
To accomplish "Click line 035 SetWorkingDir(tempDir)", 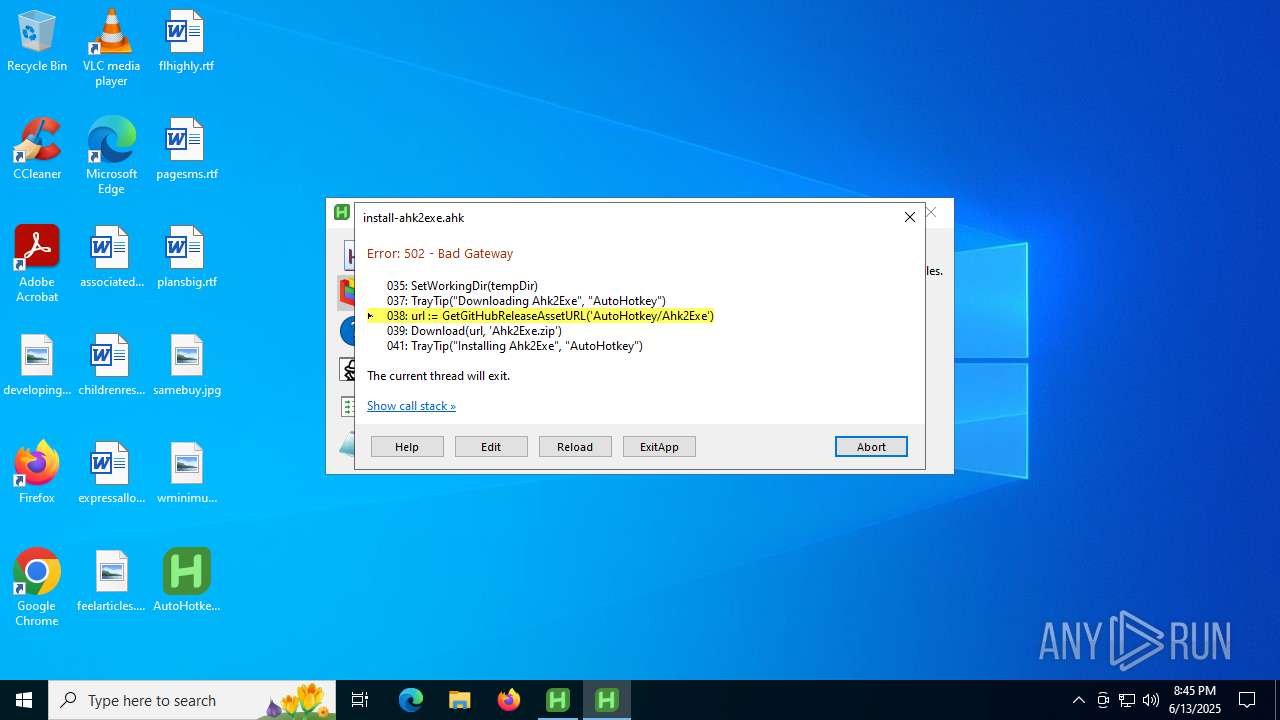I will pos(462,286).
